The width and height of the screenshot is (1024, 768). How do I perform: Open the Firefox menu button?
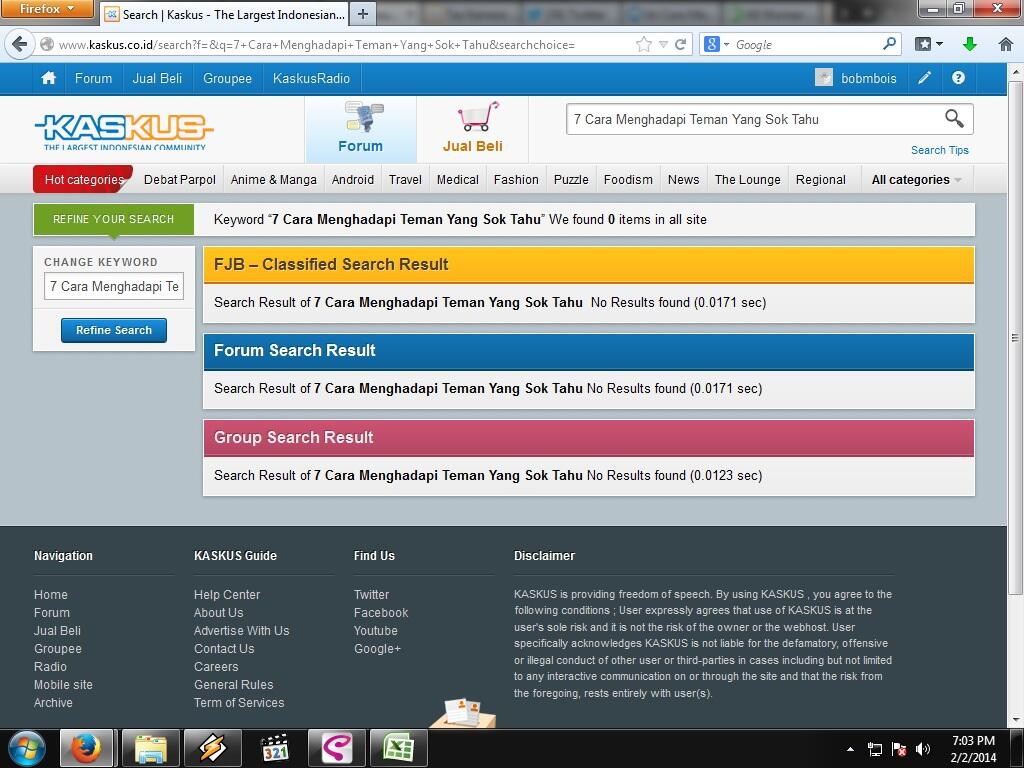[46, 8]
